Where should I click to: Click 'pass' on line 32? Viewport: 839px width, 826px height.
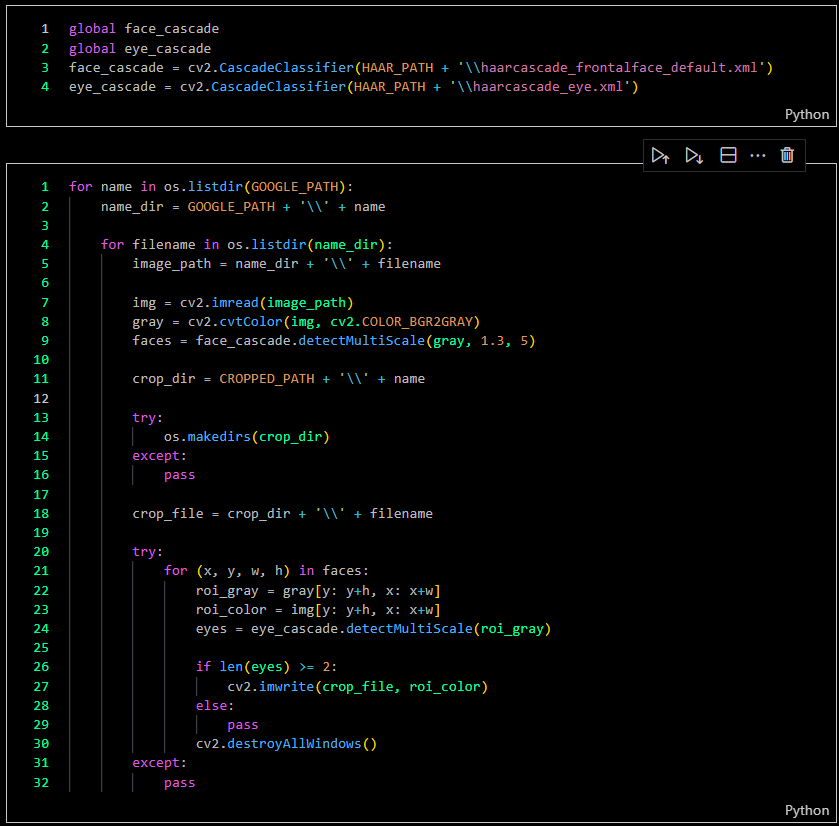tap(179, 783)
